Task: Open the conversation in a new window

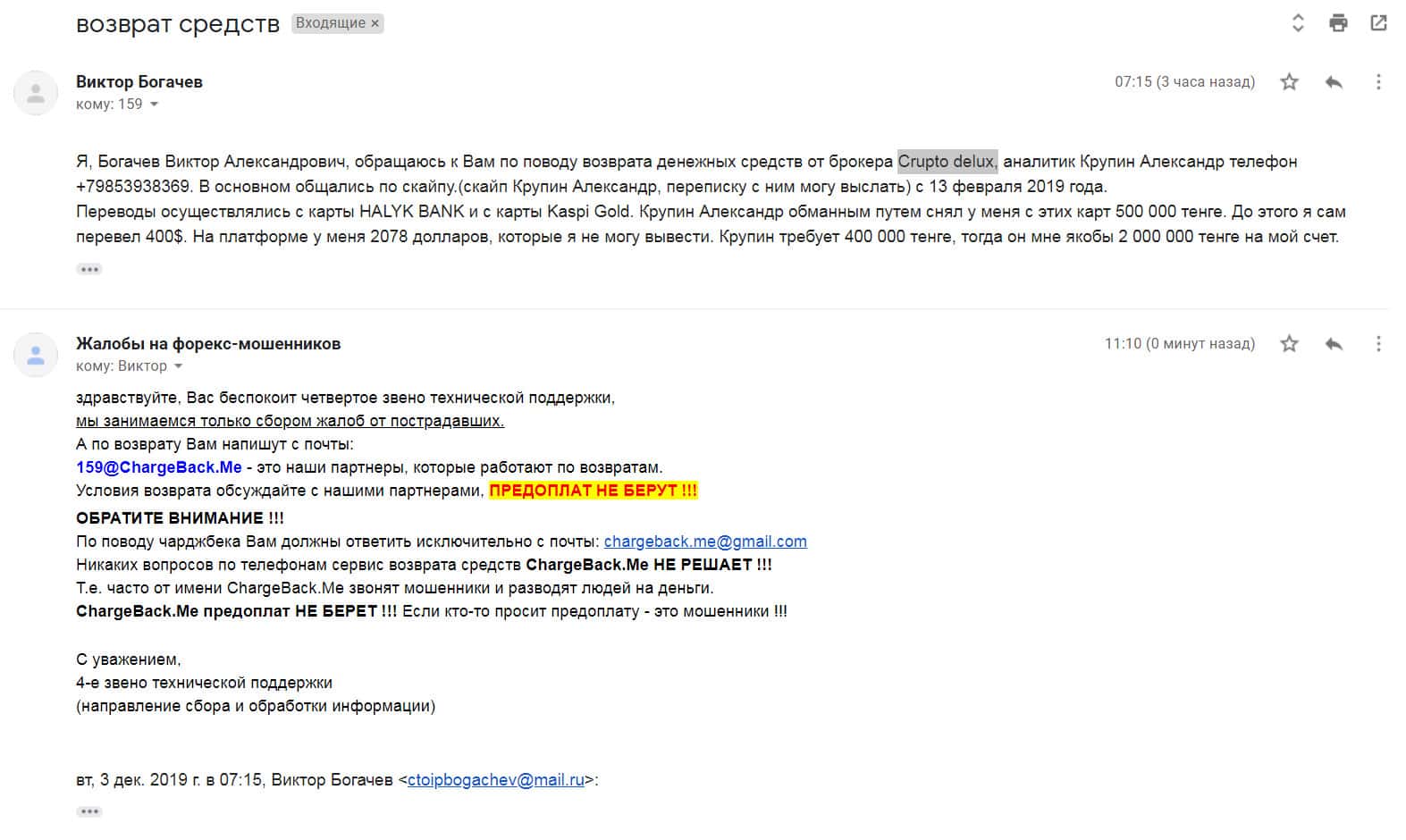Action: click(x=1378, y=23)
